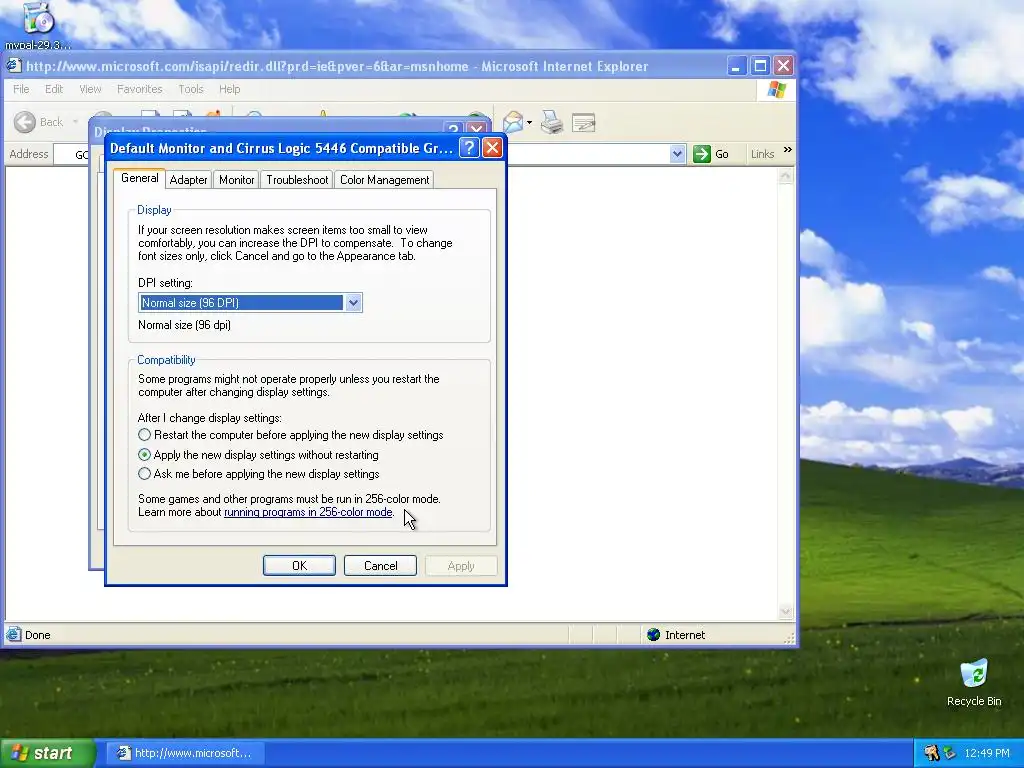Click the help question mark on monitor dialog

coord(469,148)
